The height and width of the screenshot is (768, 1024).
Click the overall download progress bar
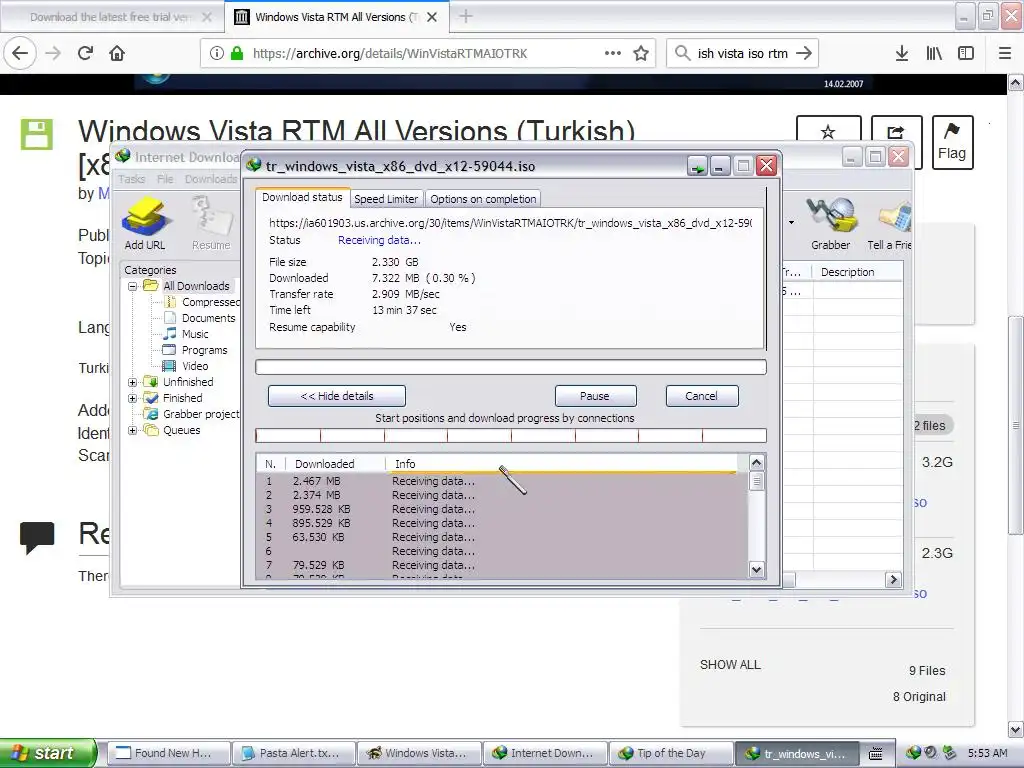pyautogui.click(x=511, y=367)
